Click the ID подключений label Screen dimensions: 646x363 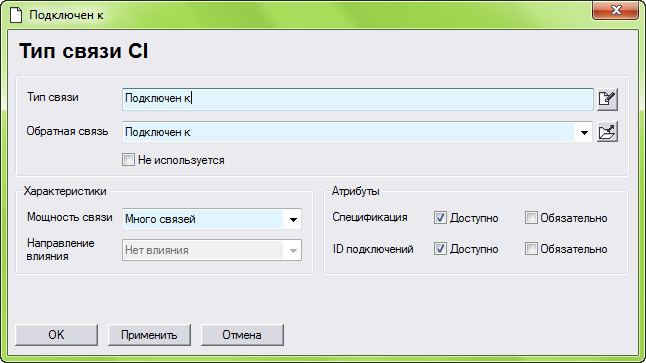pyautogui.click(x=373, y=249)
